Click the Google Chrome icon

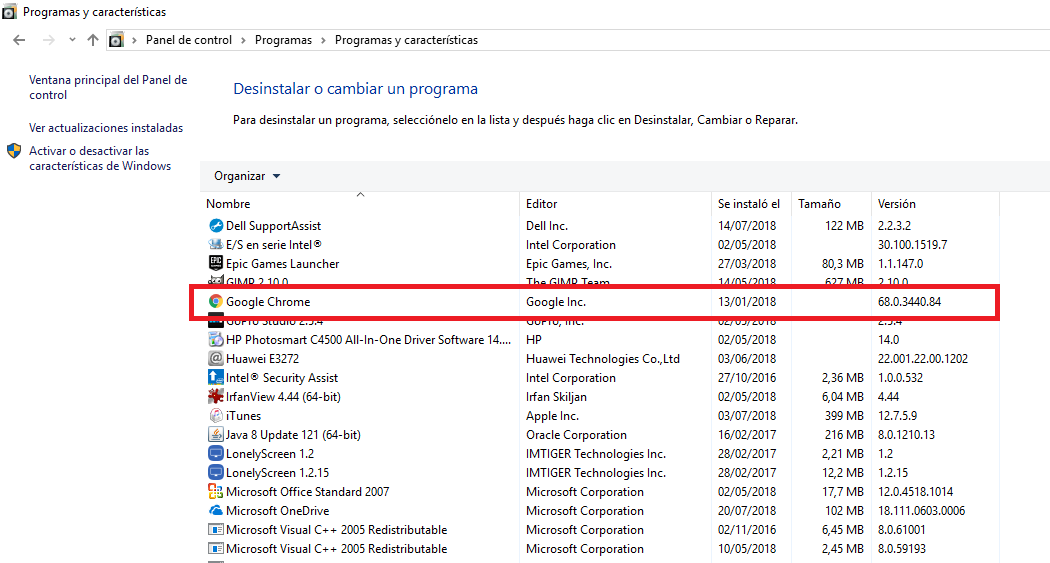(215, 301)
